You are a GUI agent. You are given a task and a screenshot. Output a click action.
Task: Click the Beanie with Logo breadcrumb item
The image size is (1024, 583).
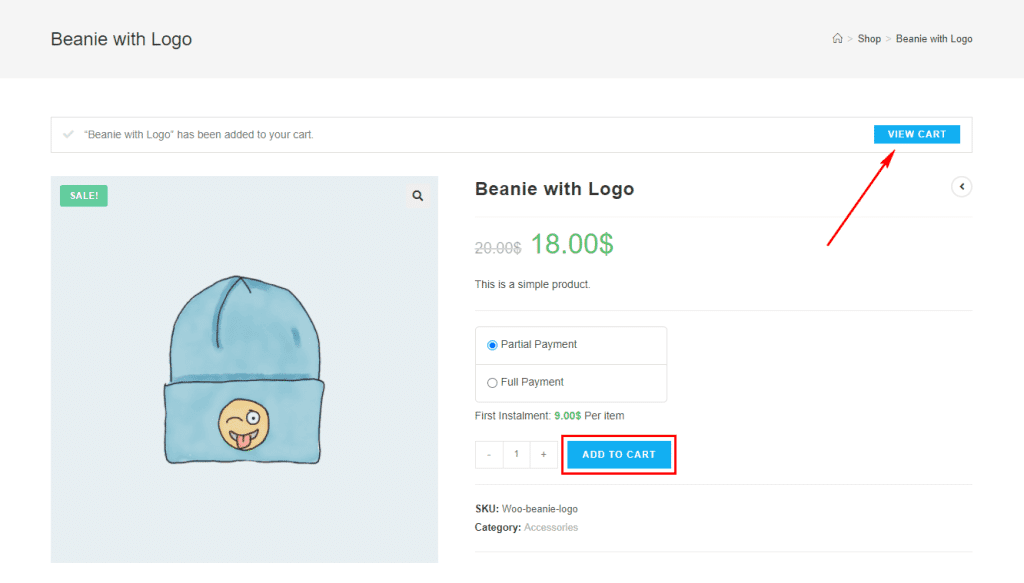click(x=934, y=39)
